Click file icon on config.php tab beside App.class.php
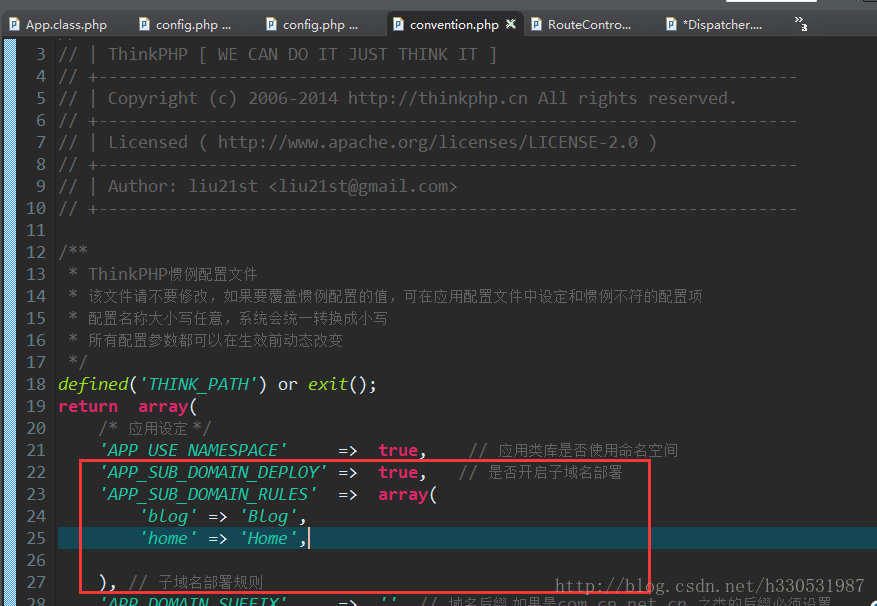The width and height of the screenshot is (877, 606). (x=146, y=24)
